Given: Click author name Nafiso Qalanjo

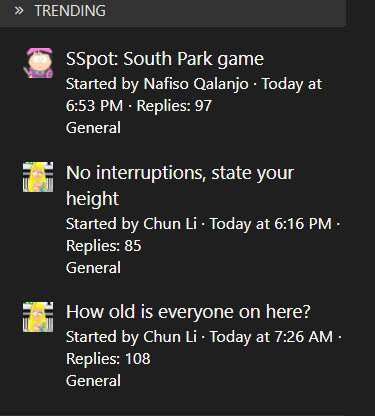Looking at the screenshot, I should point(196,84).
